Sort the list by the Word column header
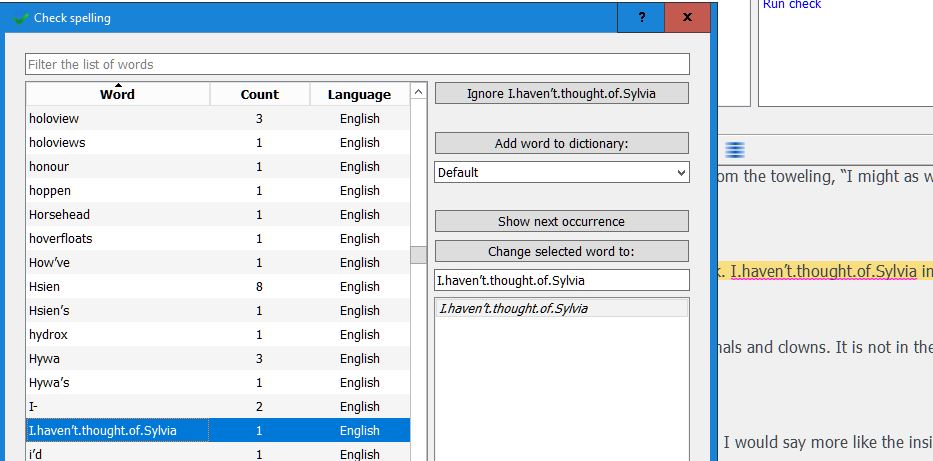Image resolution: width=933 pixels, height=461 pixels. click(x=117, y=94)
